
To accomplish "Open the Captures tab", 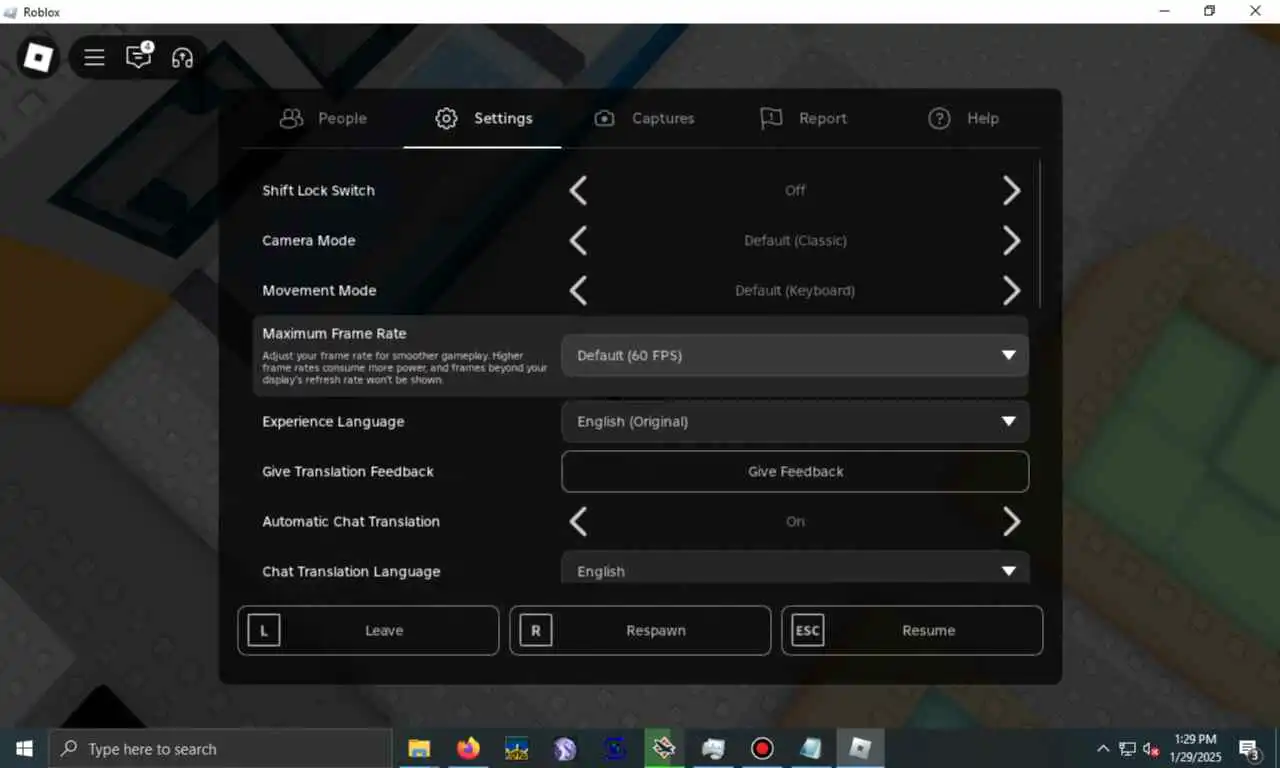I will pos(643,118).
